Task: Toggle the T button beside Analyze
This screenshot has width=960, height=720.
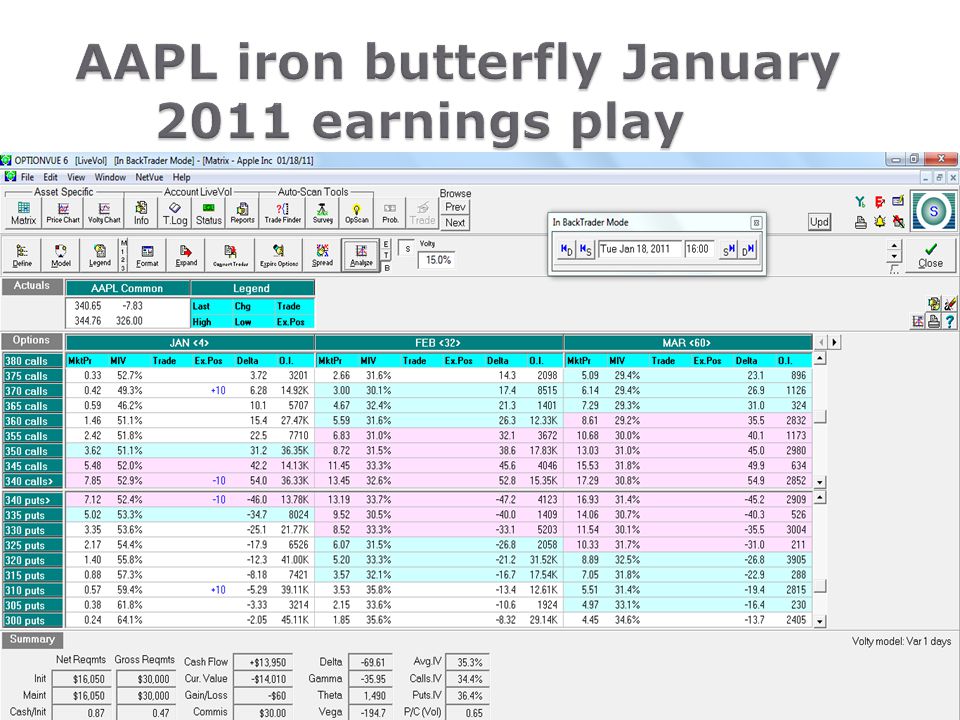Action: coord(386,256)
